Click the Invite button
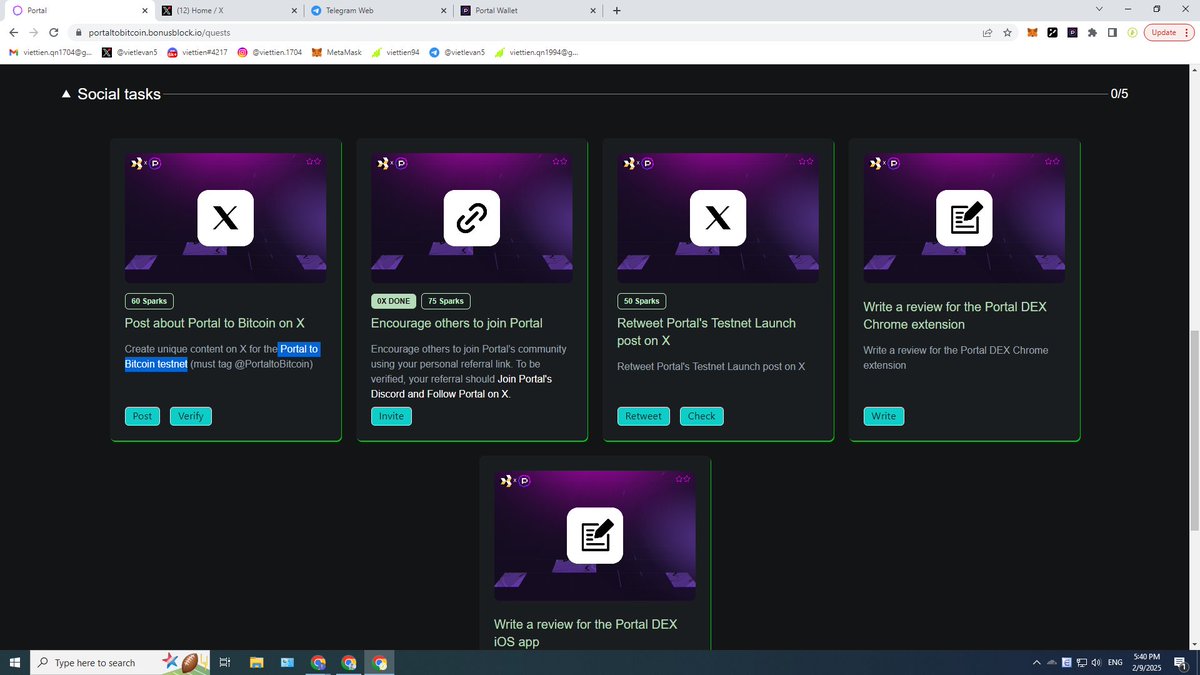This screenshot has width=1200, height=675. [391, 416]
